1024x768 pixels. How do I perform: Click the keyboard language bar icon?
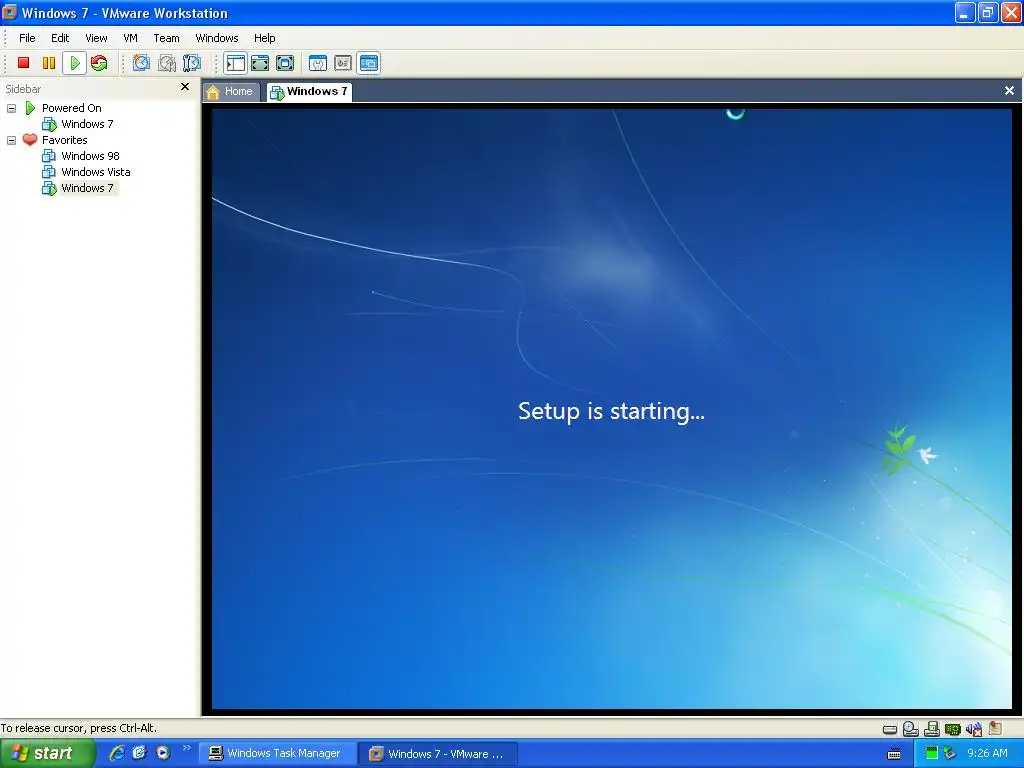[894, 754]
